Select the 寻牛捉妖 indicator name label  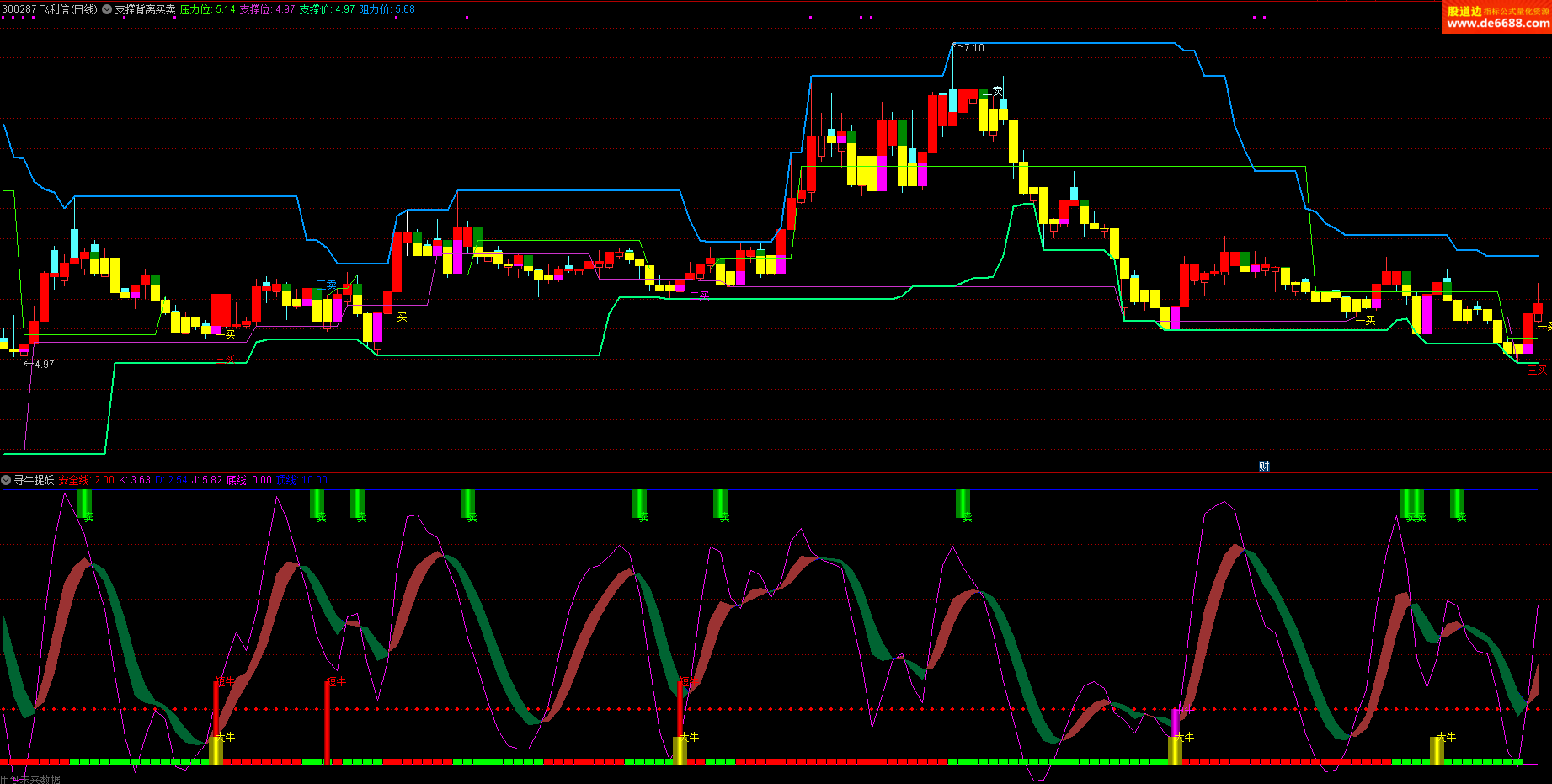point(34,480)
